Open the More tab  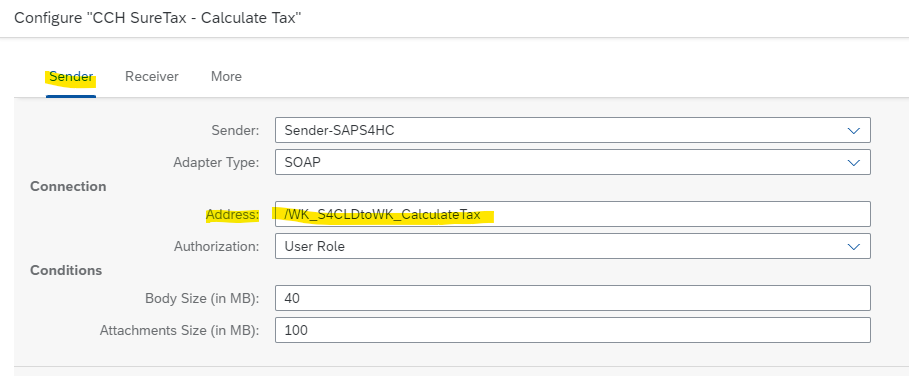(226, 76)
